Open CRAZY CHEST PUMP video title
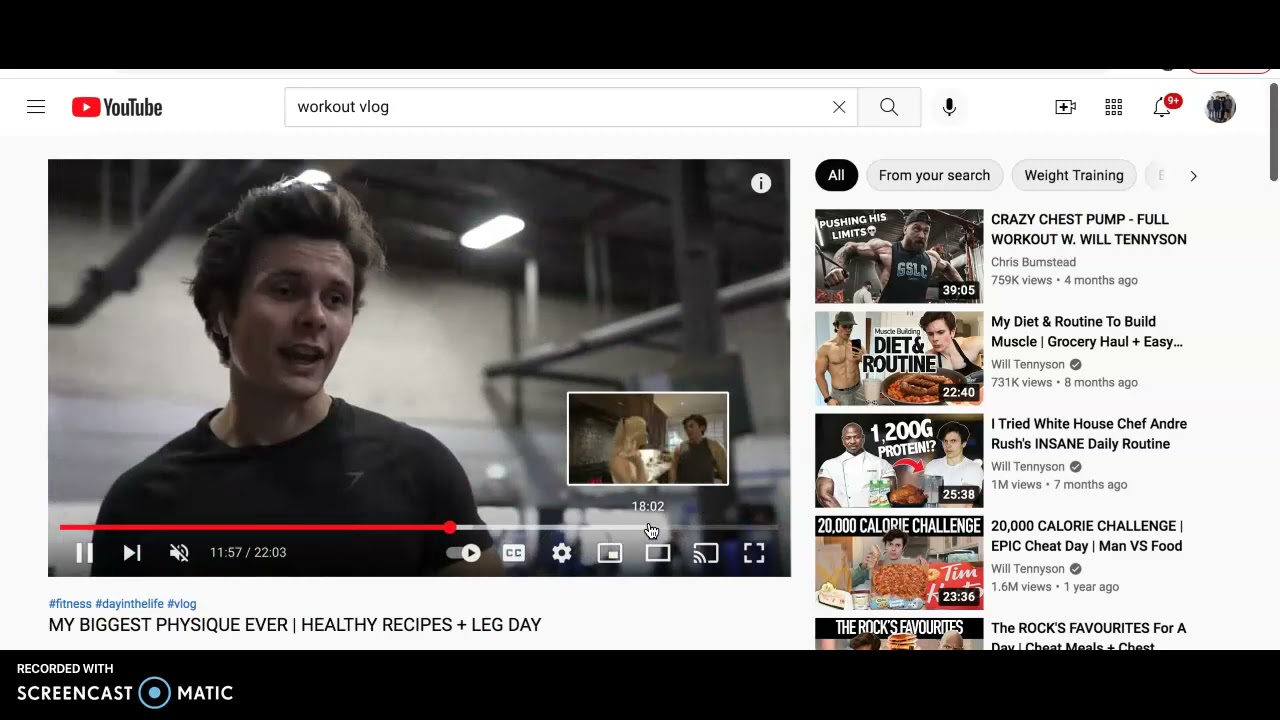Image resolution: width=1280 pixels, height=720 pixels. coord(1089,229)
